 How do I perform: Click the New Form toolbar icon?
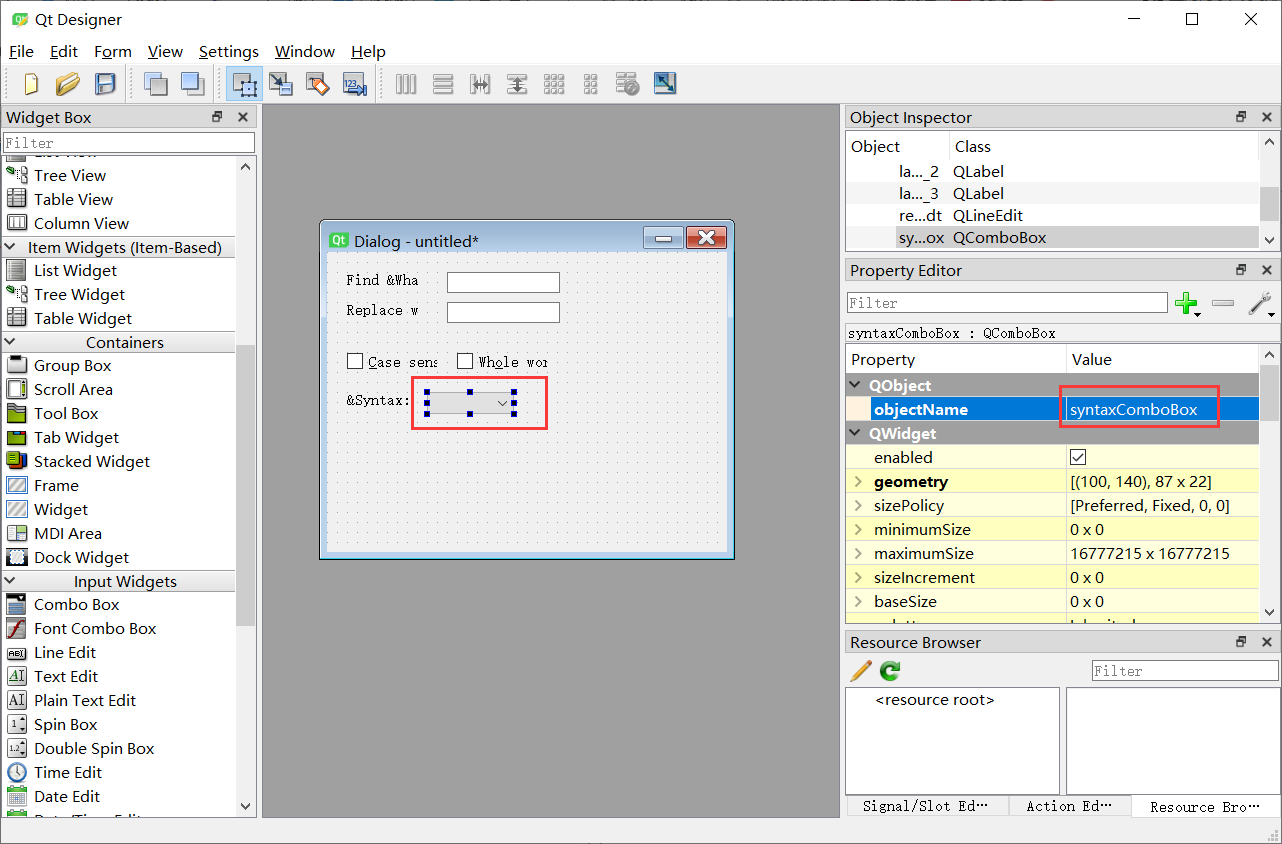[31, 84]
